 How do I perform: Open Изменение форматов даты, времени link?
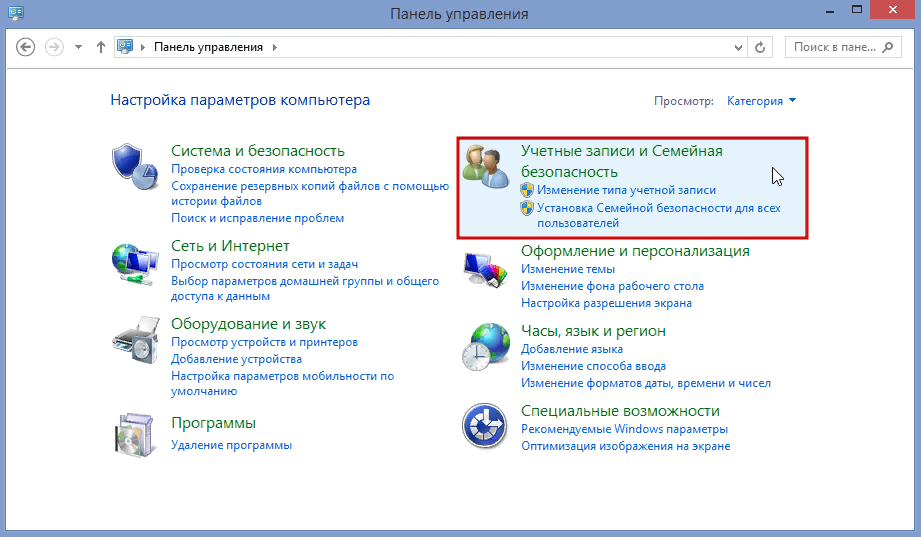coord(646,383)
